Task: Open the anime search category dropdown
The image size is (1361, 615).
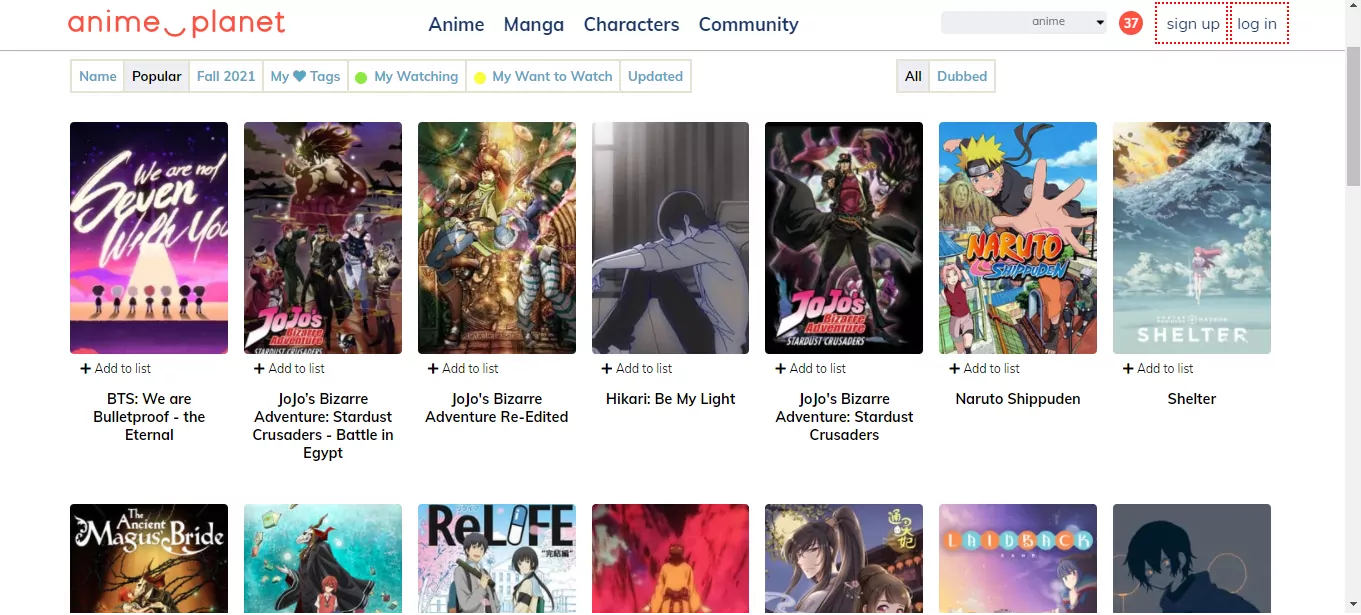Action: (1067, 22)
